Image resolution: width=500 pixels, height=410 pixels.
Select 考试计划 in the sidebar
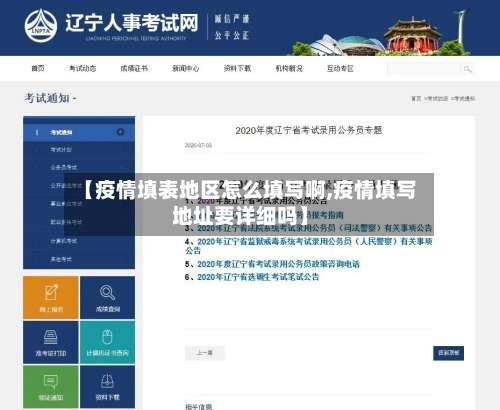pos(61,149)
